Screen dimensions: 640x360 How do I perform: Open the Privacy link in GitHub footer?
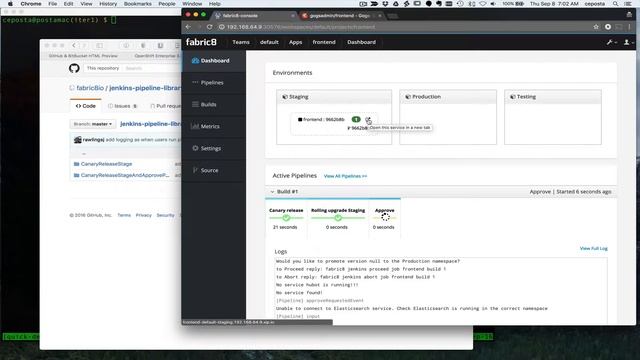click(144, 215)
